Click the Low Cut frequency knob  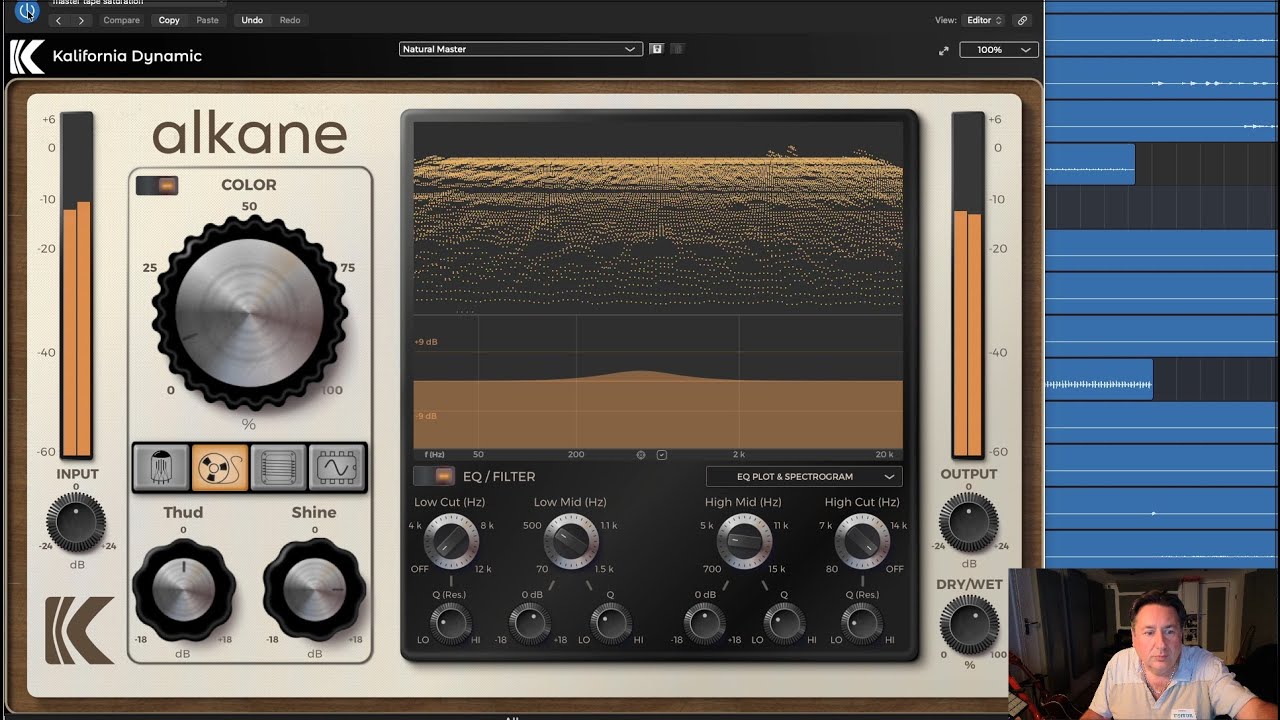pyautogui.click(x=451, y=542)
